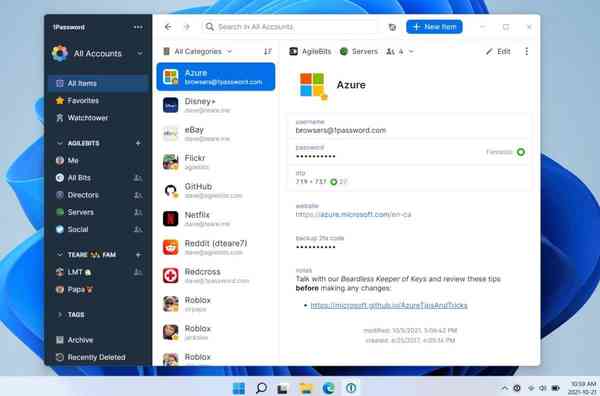
Task: Open the azure.microsoft.com website link
Action: click(x=353, y=214)
